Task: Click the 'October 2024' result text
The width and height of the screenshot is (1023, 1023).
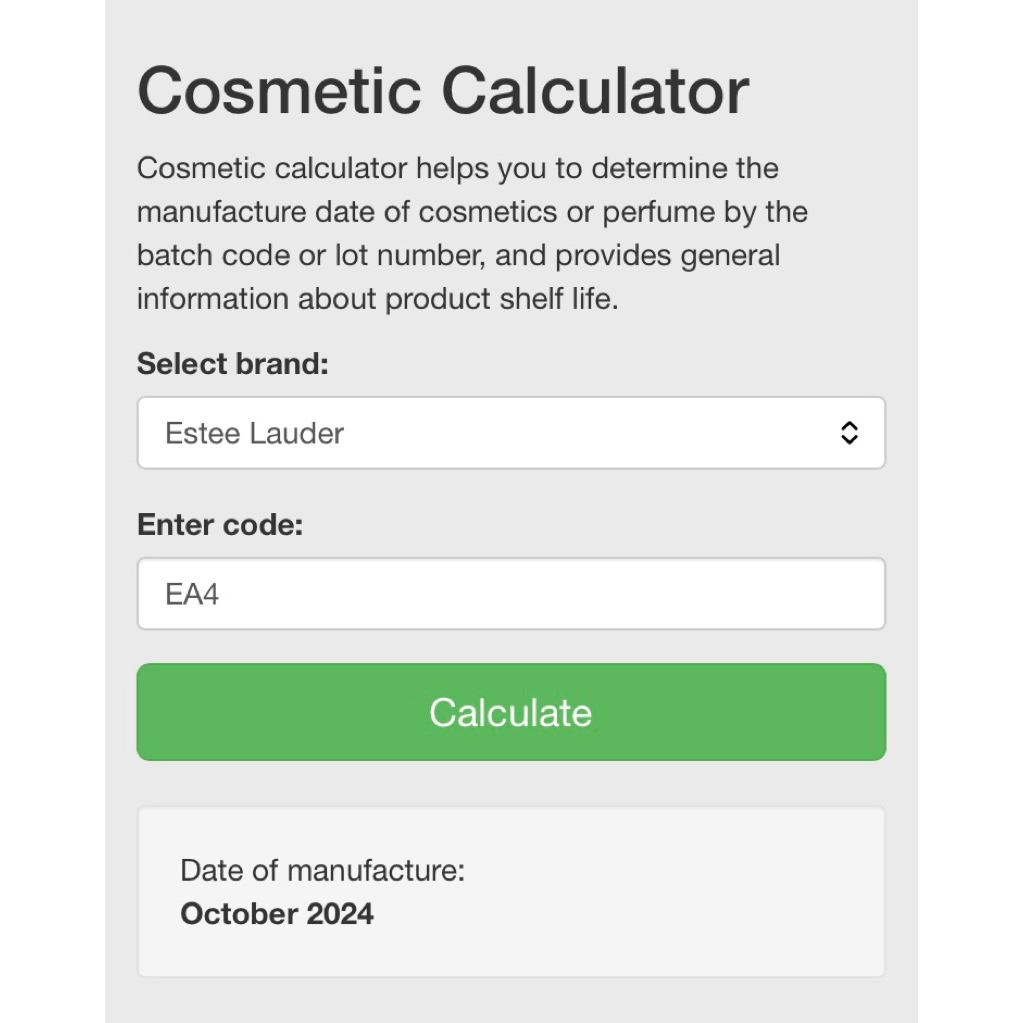Action: (x=277, y=913)
